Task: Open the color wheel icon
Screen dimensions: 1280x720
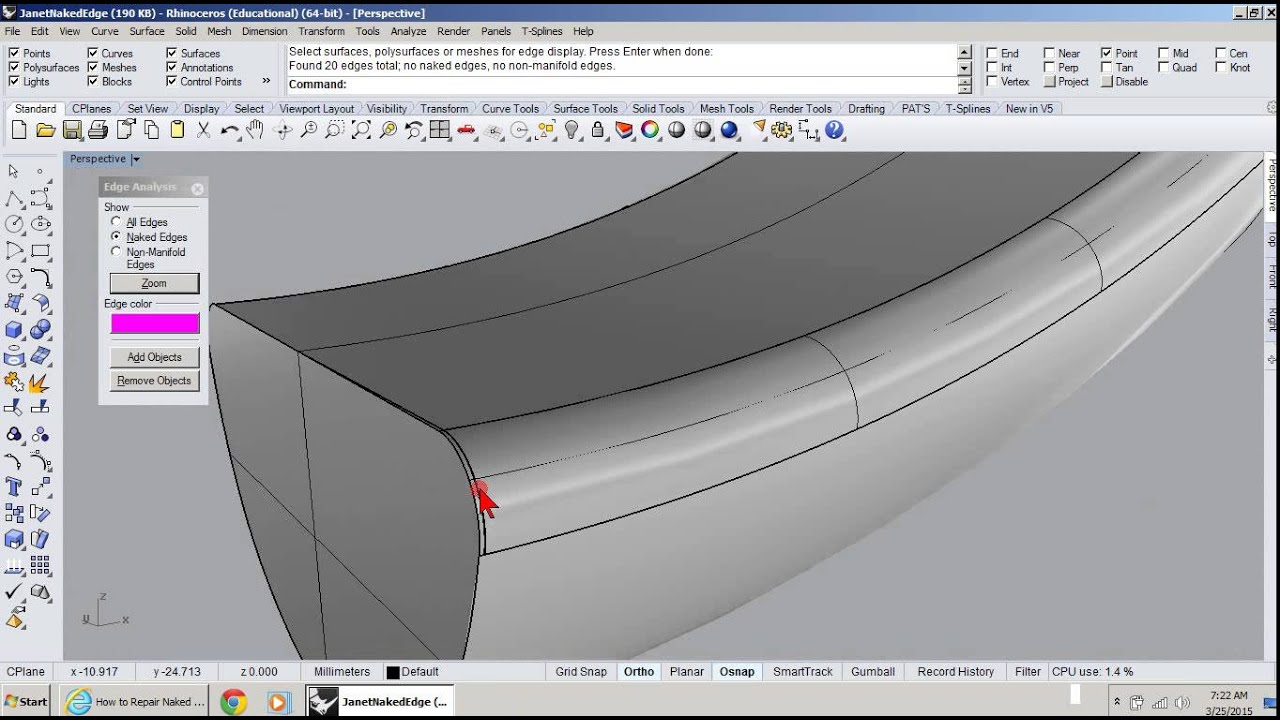Action: pos(650,130)
